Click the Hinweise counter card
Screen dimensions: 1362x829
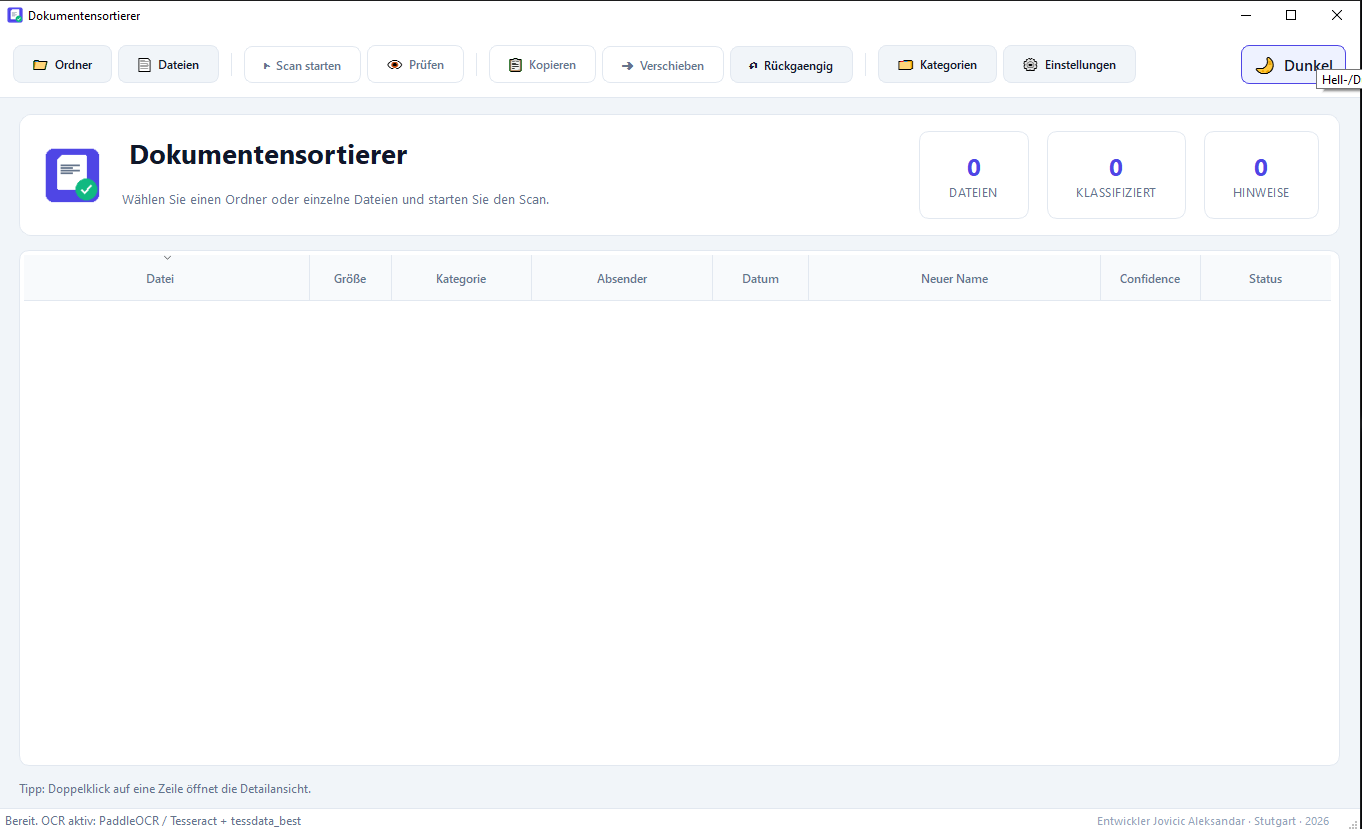(1261, 175)
